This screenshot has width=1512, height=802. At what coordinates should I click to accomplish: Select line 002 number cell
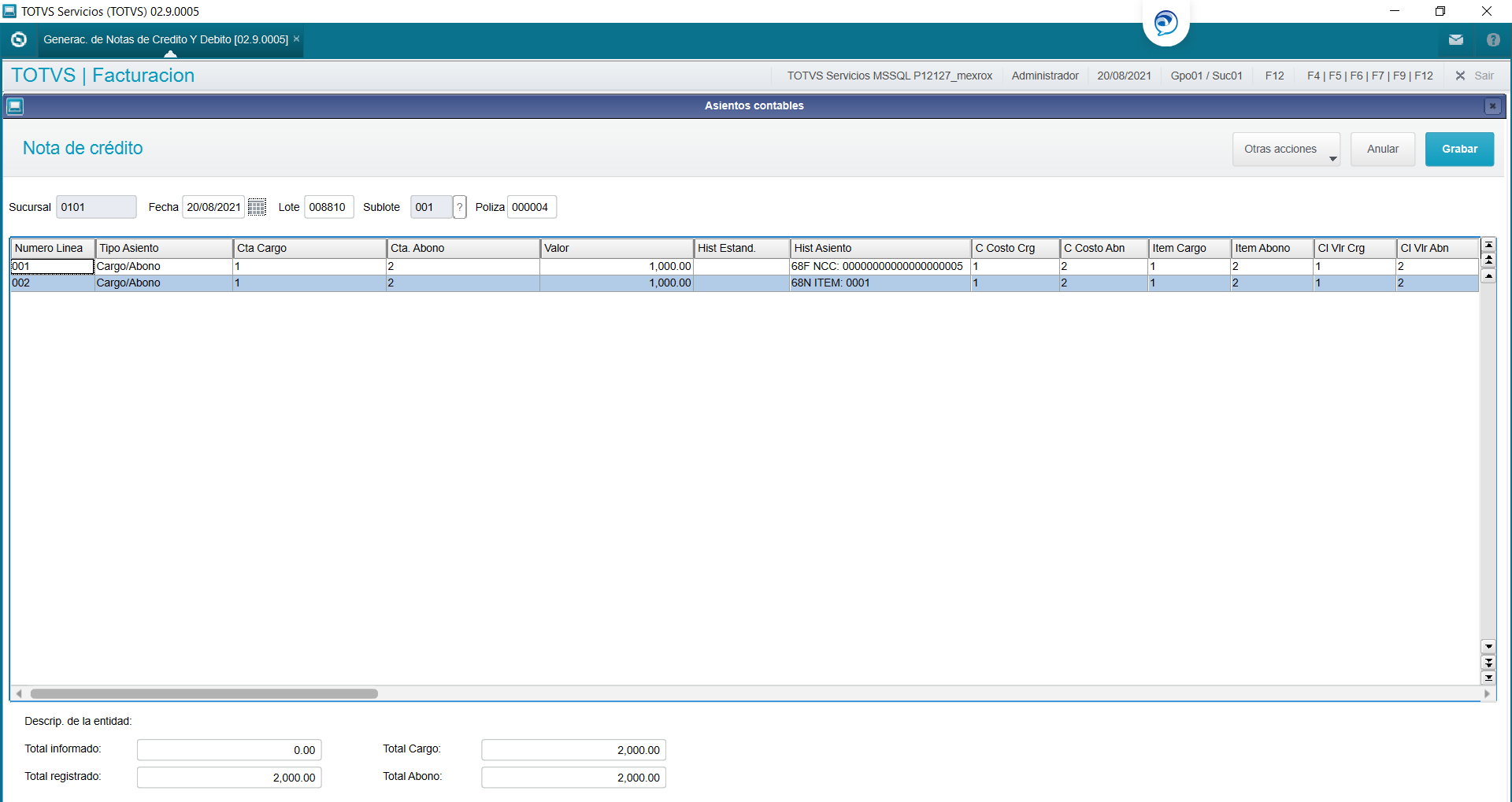tap(53, 283)
